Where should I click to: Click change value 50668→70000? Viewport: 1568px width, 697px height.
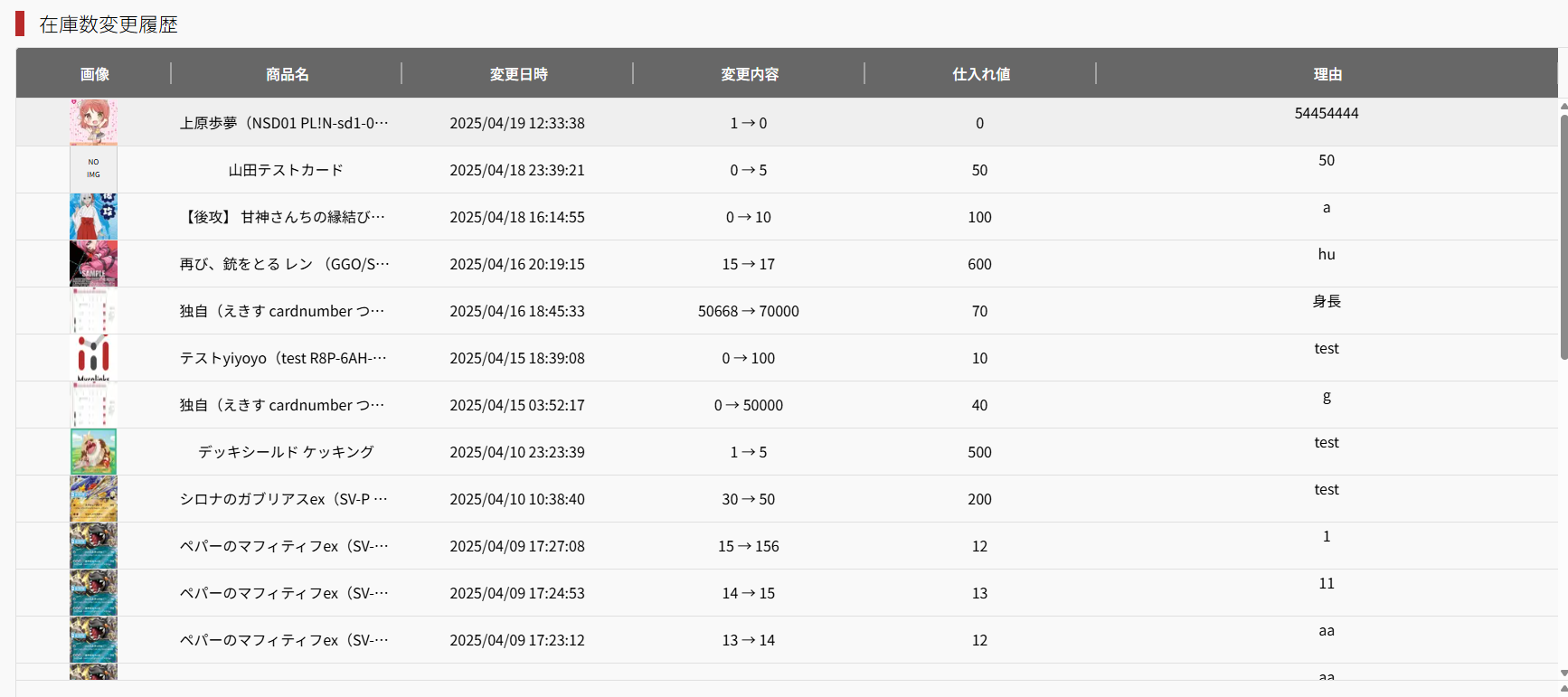click(749, 311)
